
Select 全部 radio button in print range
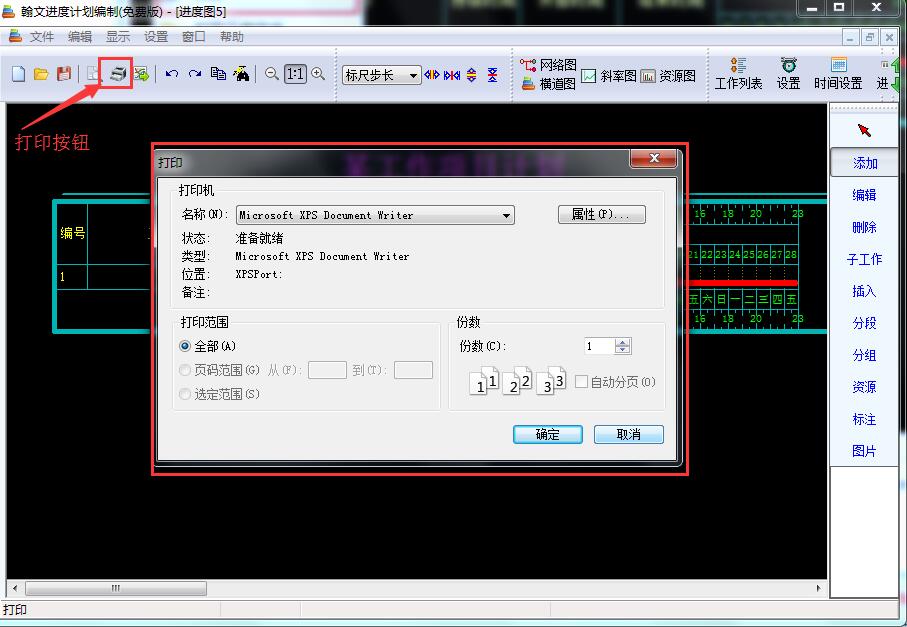(184, 345)
